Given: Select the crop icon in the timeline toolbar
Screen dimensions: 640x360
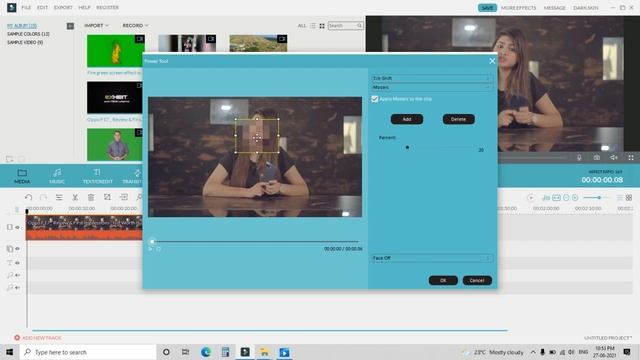Looking at the screenshot, I should point(107,197).
